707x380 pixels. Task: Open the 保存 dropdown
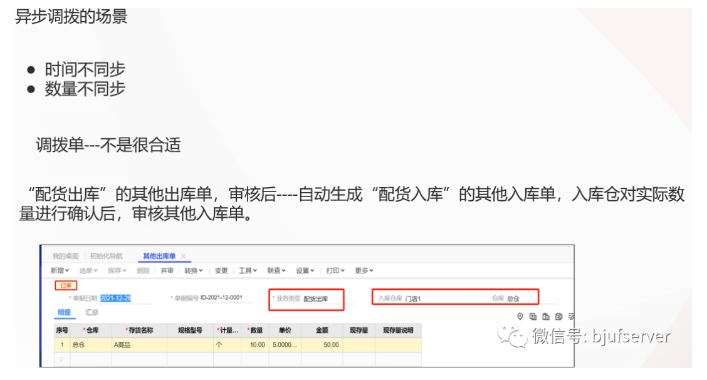tap(117, 270)
